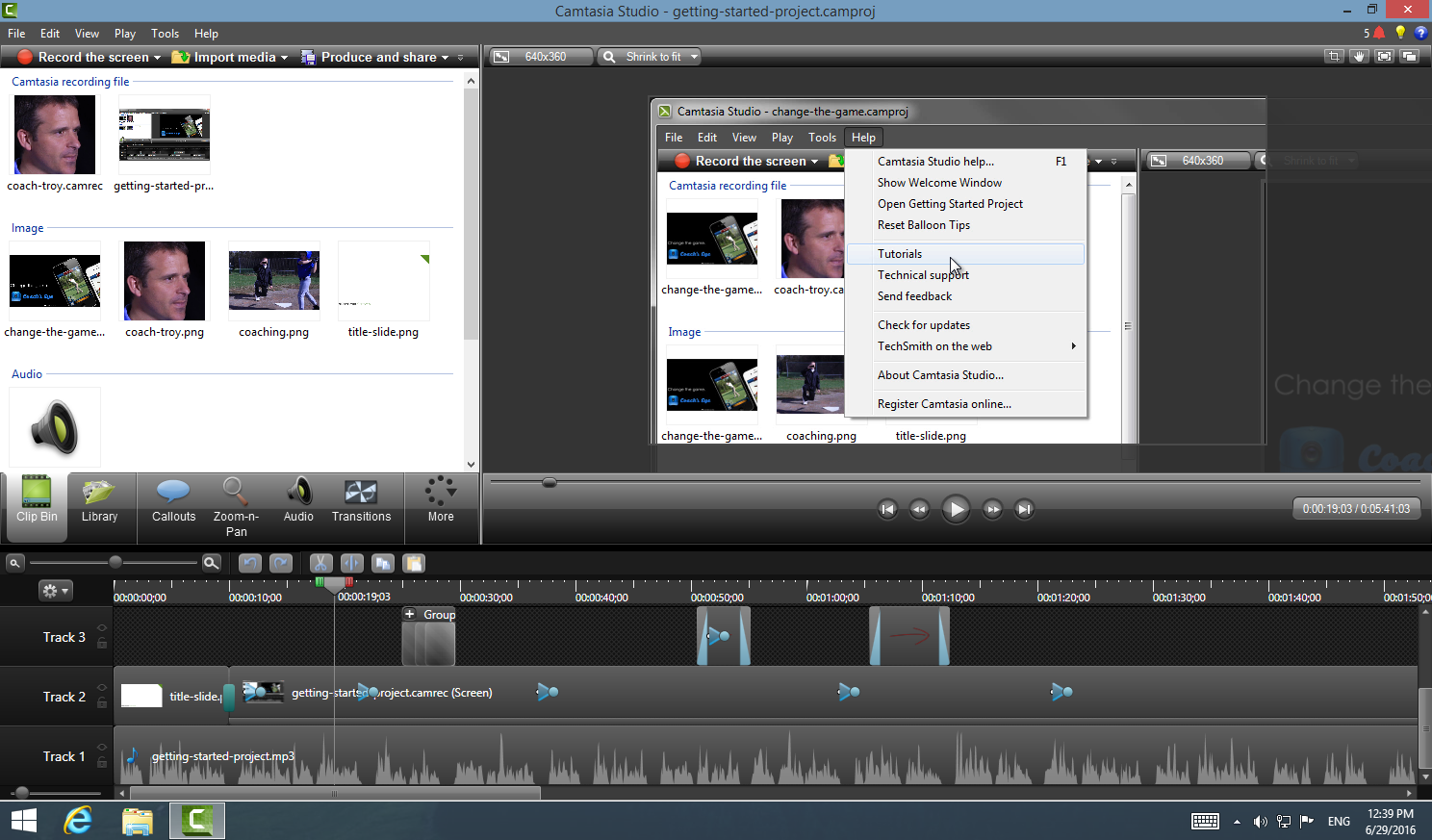Enable pan hand mode in preview toolbar
The image size is (1432, 840).
(1359, 57)
